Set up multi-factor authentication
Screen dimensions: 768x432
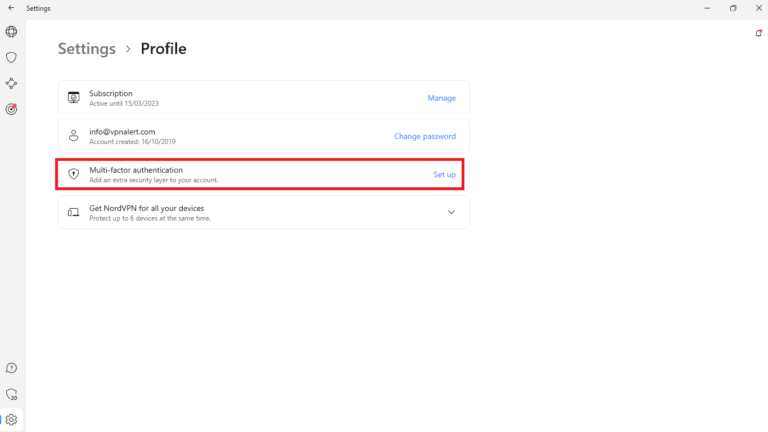444,174
